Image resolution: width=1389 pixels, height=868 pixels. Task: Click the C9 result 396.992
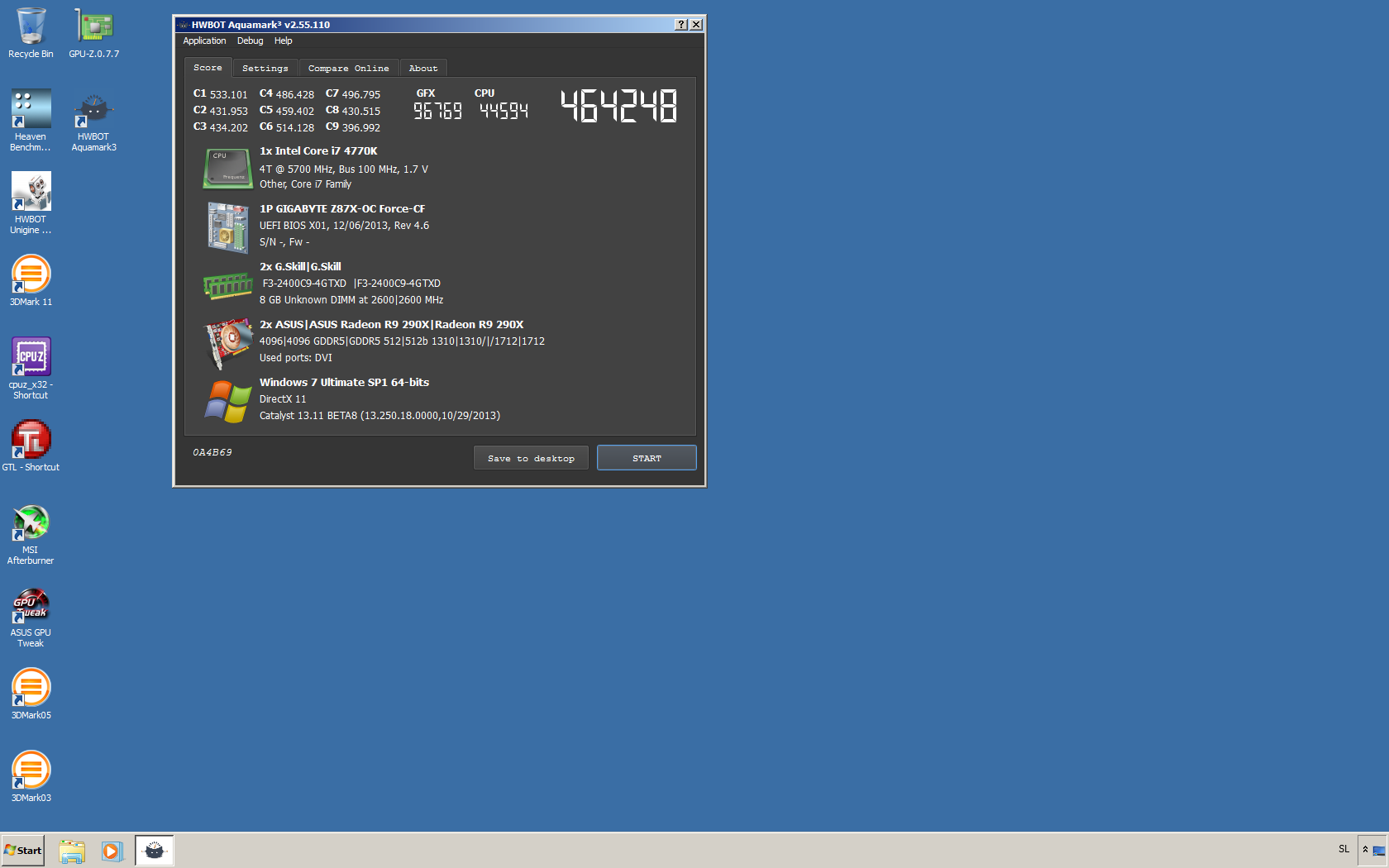tap(353, 127)
